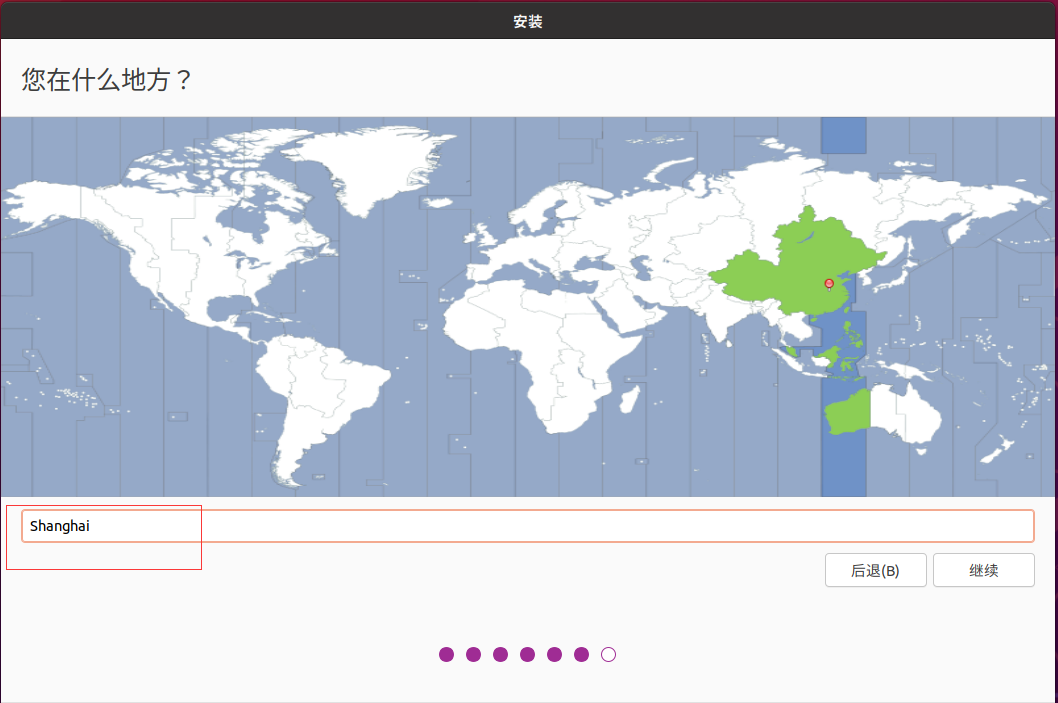Select the green Western Australia region
Image resolution: width=1058 pixels, height=703 pixels.
(x=848, y=413)
